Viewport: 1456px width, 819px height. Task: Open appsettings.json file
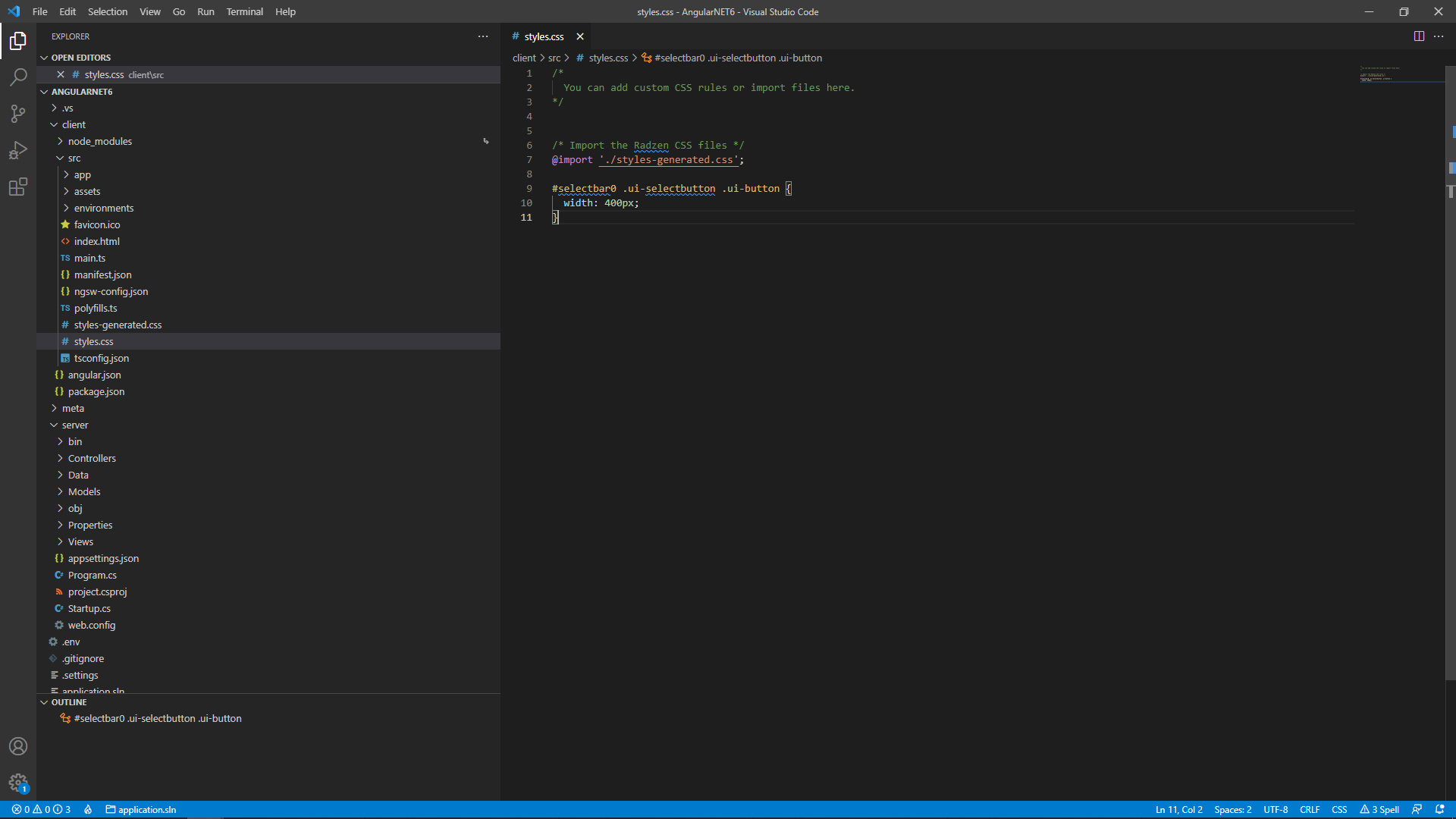(x=268, y=558)
